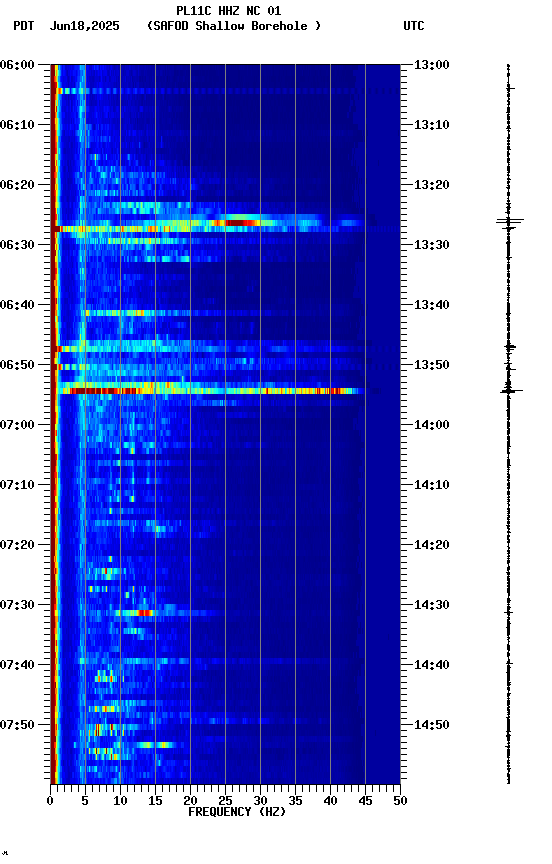
Task: Click the 40 Hz axis tick label
Action: coord(330,801)
